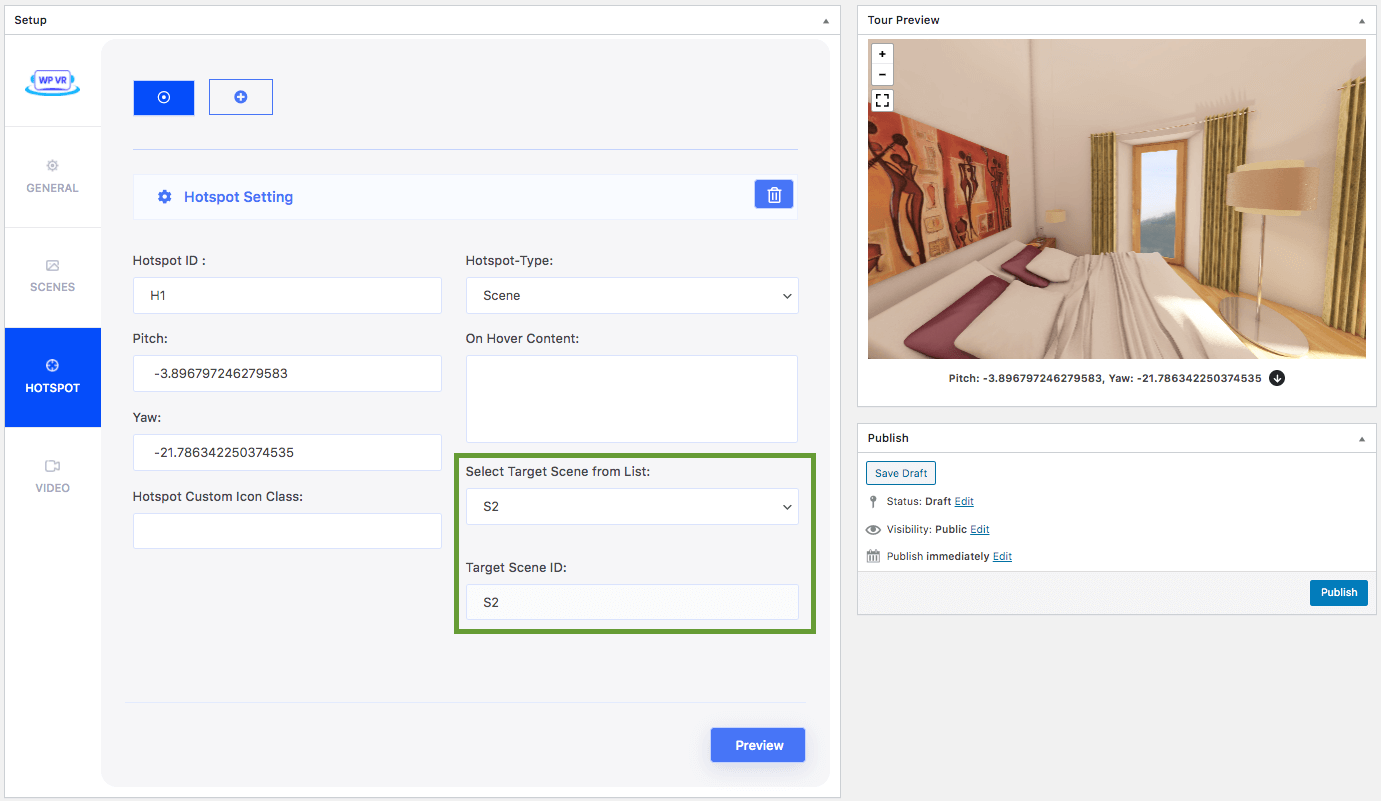
Task: Click the Hotspot Setting gear icon
Action: point(165,197)
